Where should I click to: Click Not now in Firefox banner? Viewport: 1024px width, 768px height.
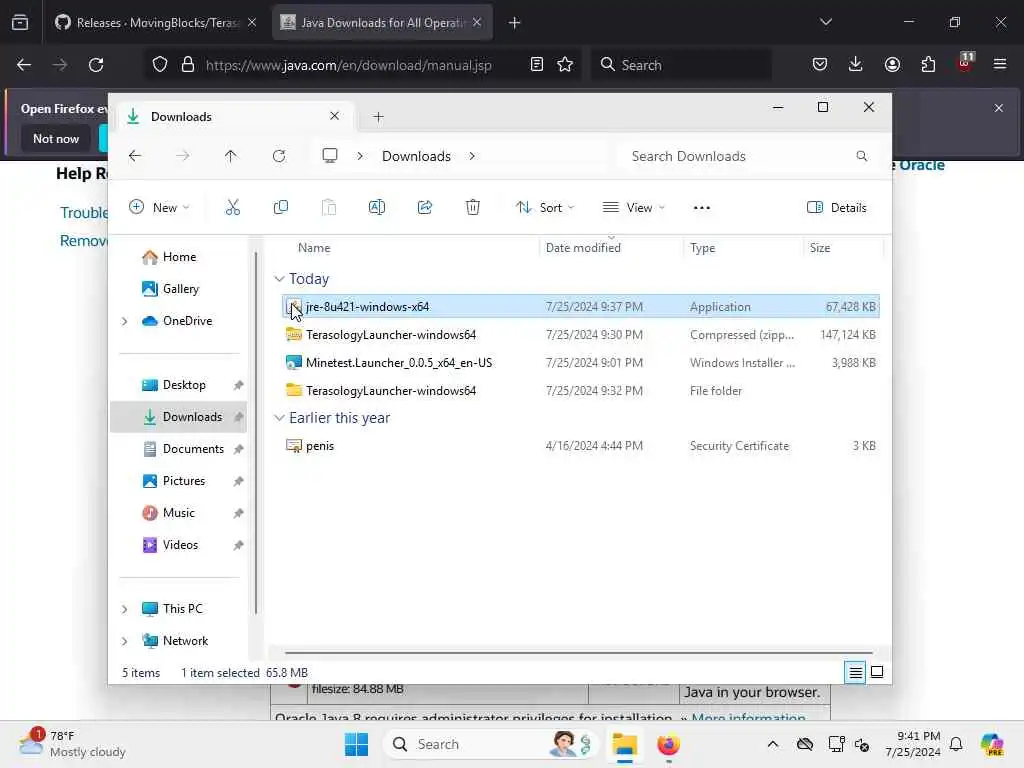[x=56, y=138]
